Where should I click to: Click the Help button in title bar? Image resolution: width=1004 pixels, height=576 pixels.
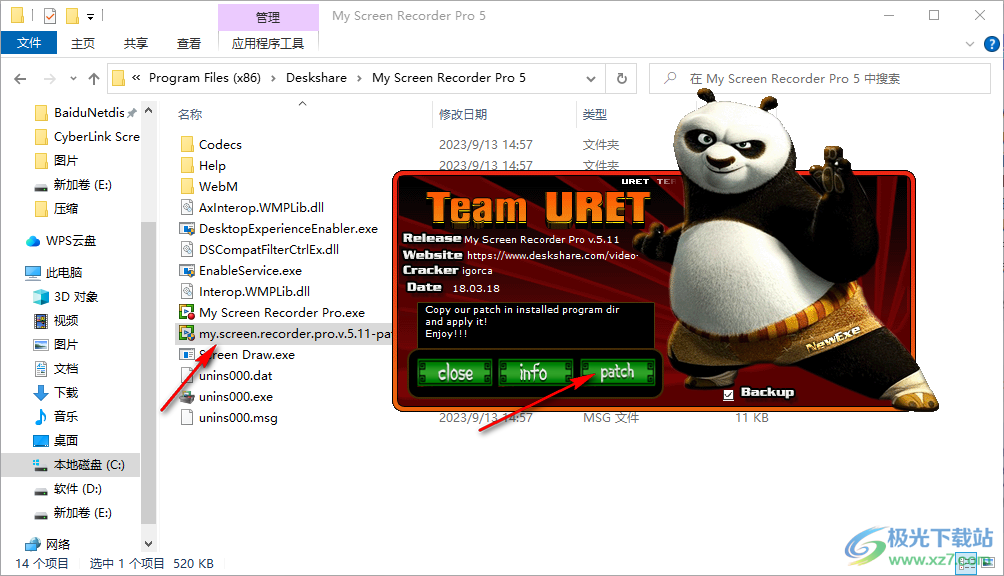tap(990, 43)
